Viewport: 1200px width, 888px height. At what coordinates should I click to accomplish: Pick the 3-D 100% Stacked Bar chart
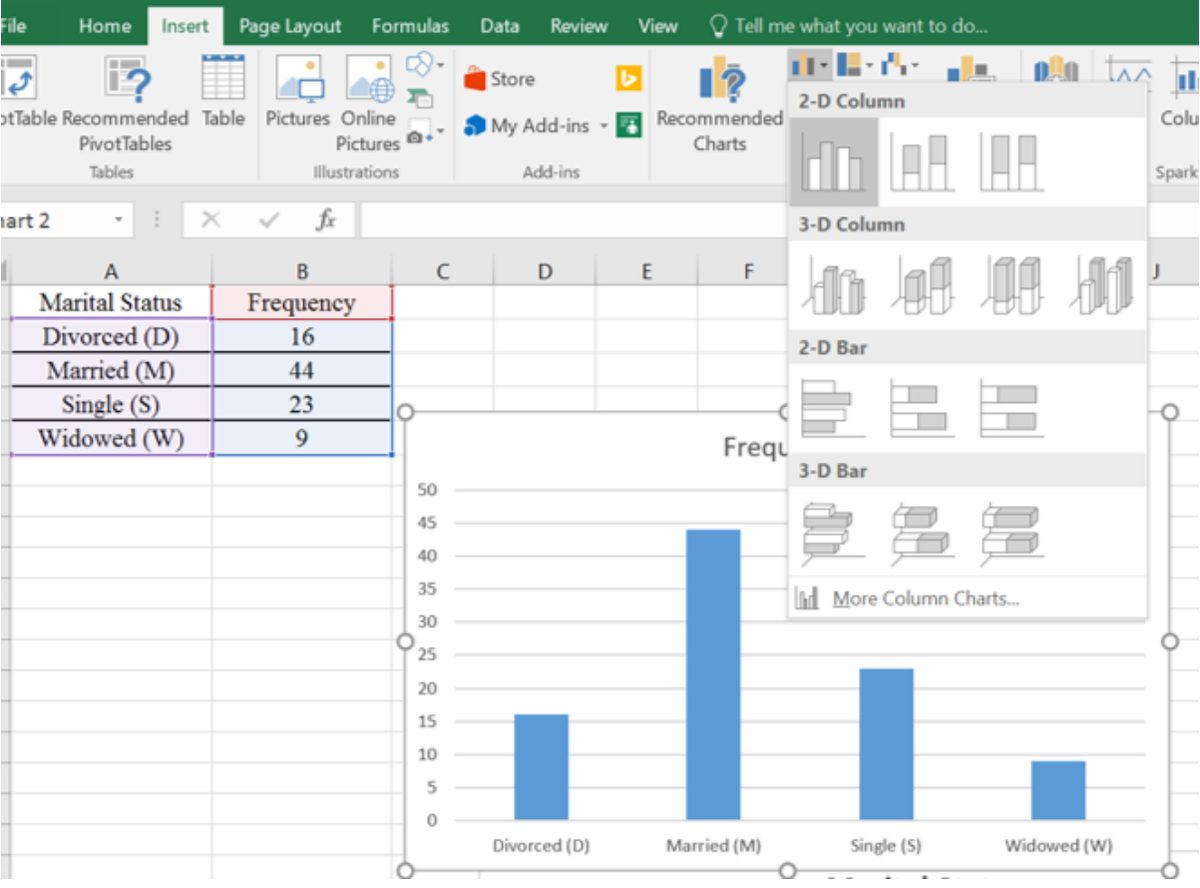click(1010, 531)
